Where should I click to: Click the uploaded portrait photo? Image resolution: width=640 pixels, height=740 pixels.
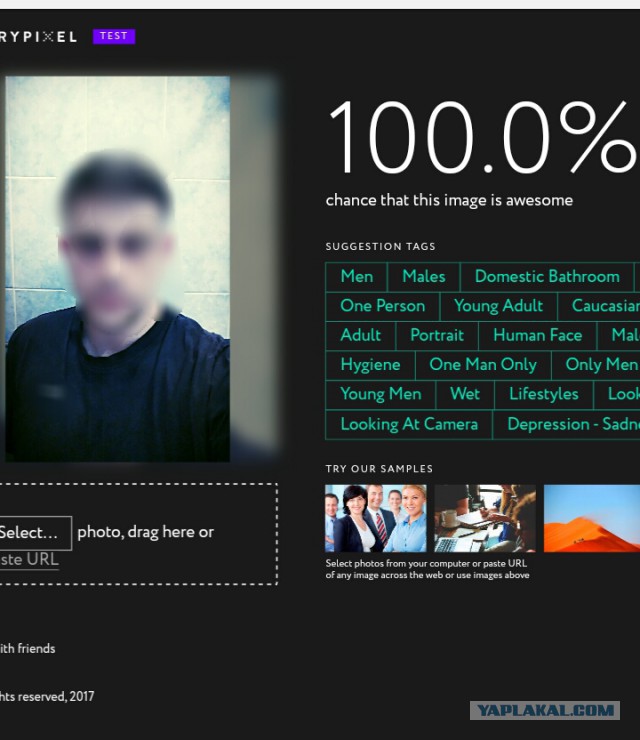point(118,269)
